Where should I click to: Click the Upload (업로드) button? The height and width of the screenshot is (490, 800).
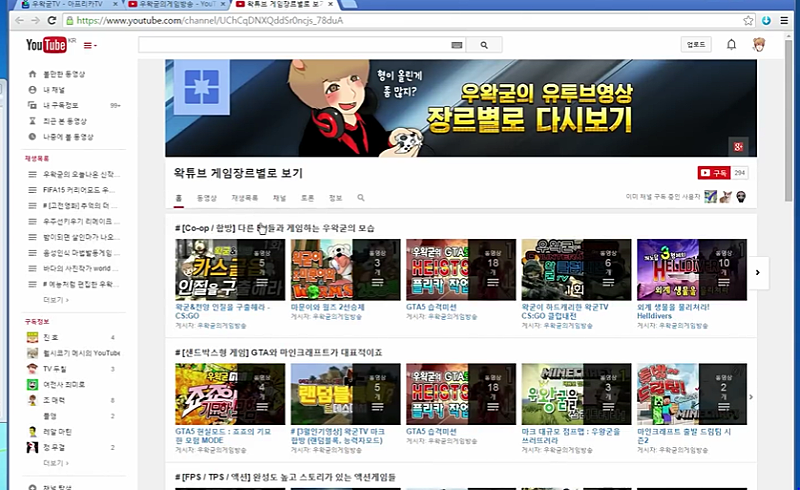click(x=696, y=44)
